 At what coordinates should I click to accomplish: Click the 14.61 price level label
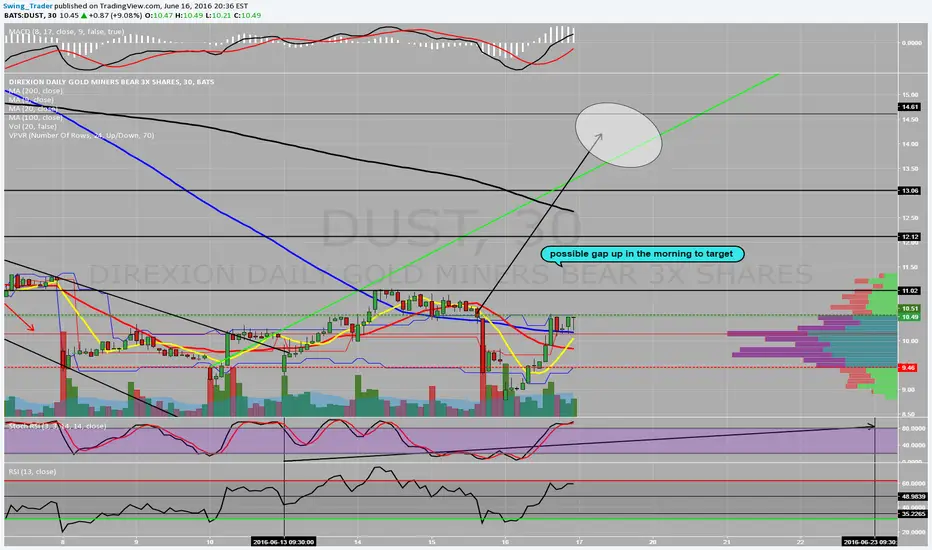(909, 107)
